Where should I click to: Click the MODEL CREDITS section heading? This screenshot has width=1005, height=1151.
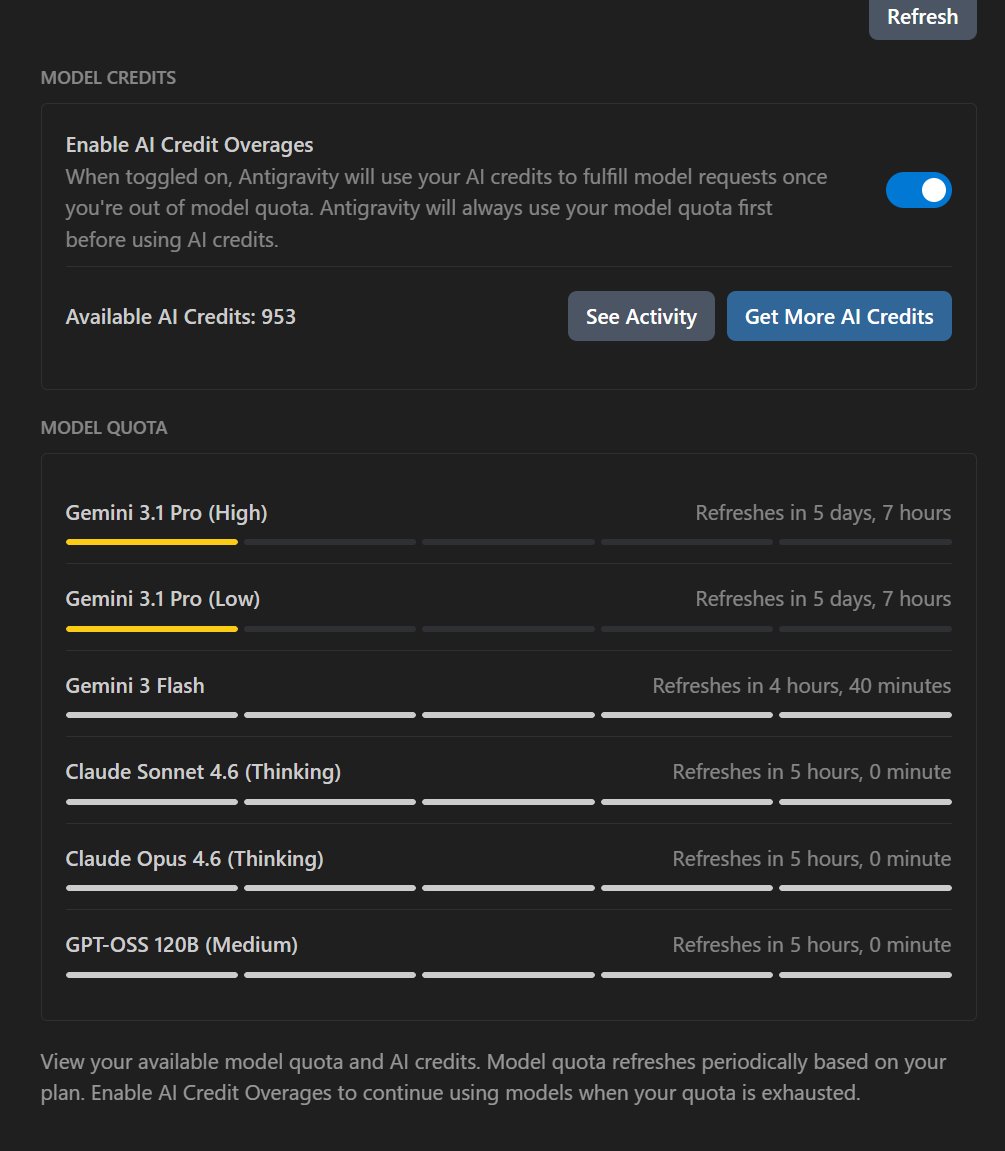click(108, 78)
